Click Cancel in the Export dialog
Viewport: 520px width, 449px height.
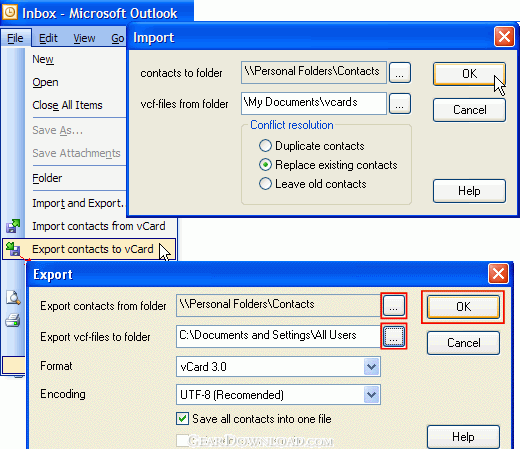pos(463,343)
